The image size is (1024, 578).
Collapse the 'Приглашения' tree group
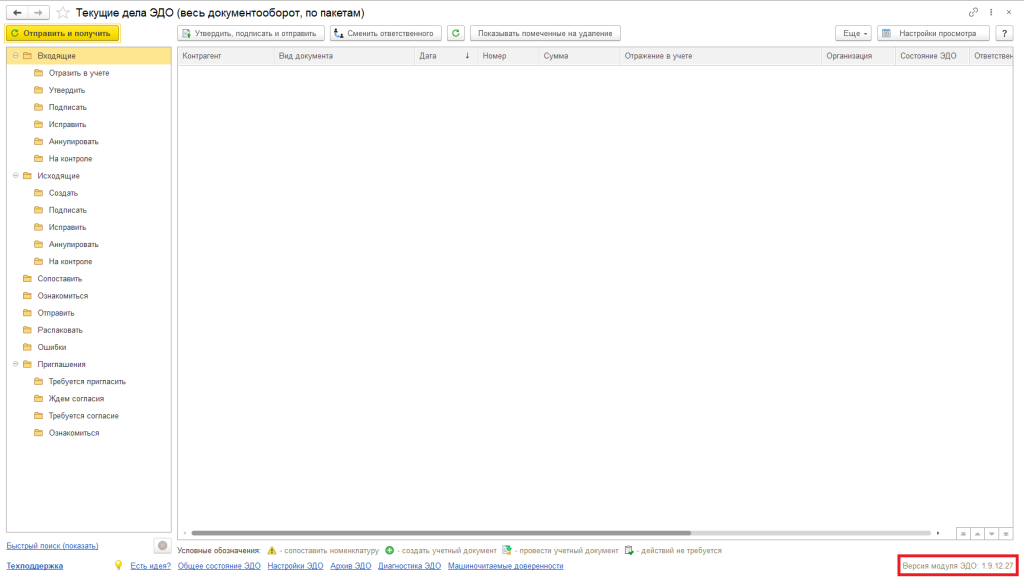[15, 364]
